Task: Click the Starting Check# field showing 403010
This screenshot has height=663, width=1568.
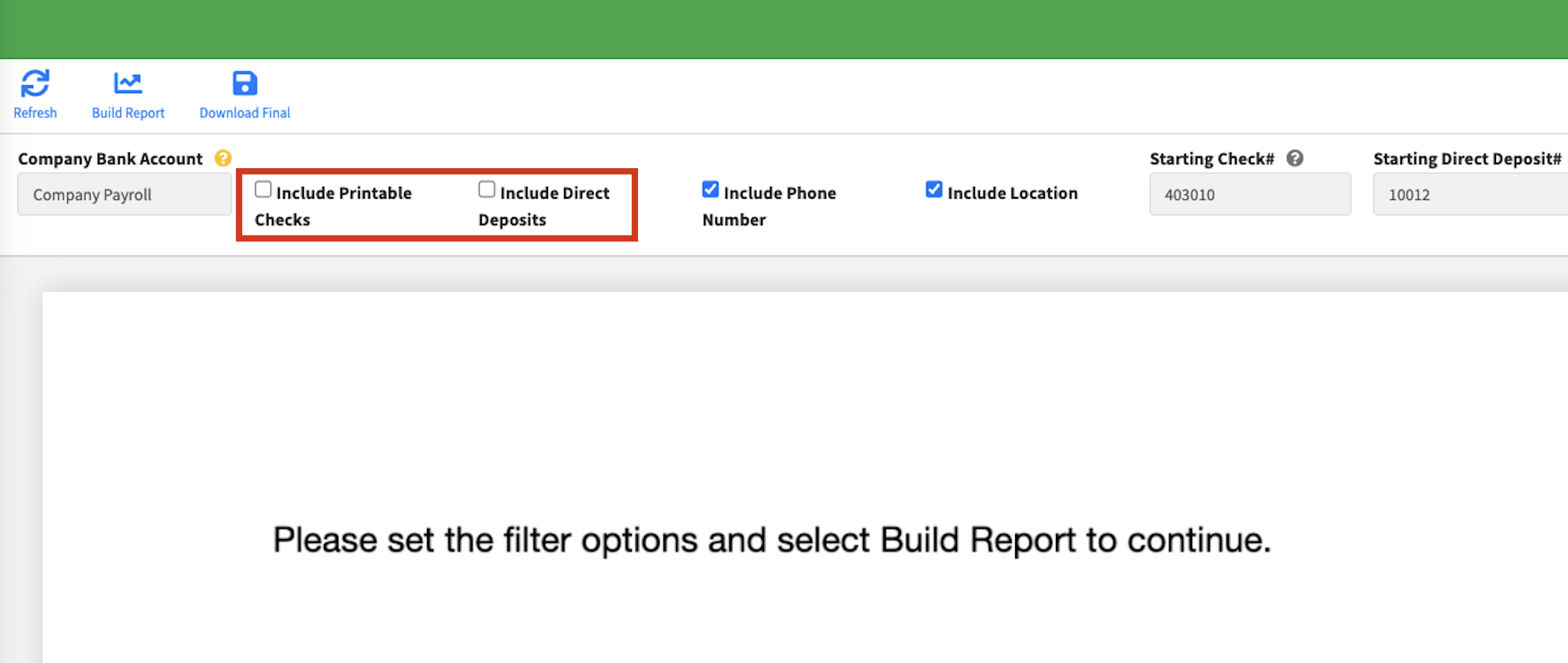Action: (x=1250, y=194)
